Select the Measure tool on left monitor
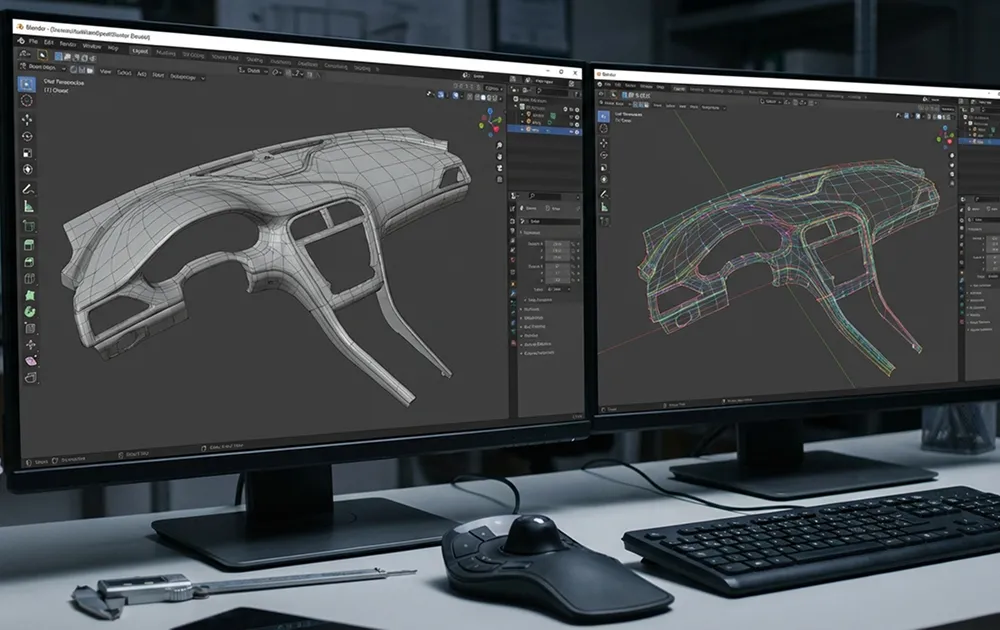This screenshot has height=630, width=1000. 28,205
